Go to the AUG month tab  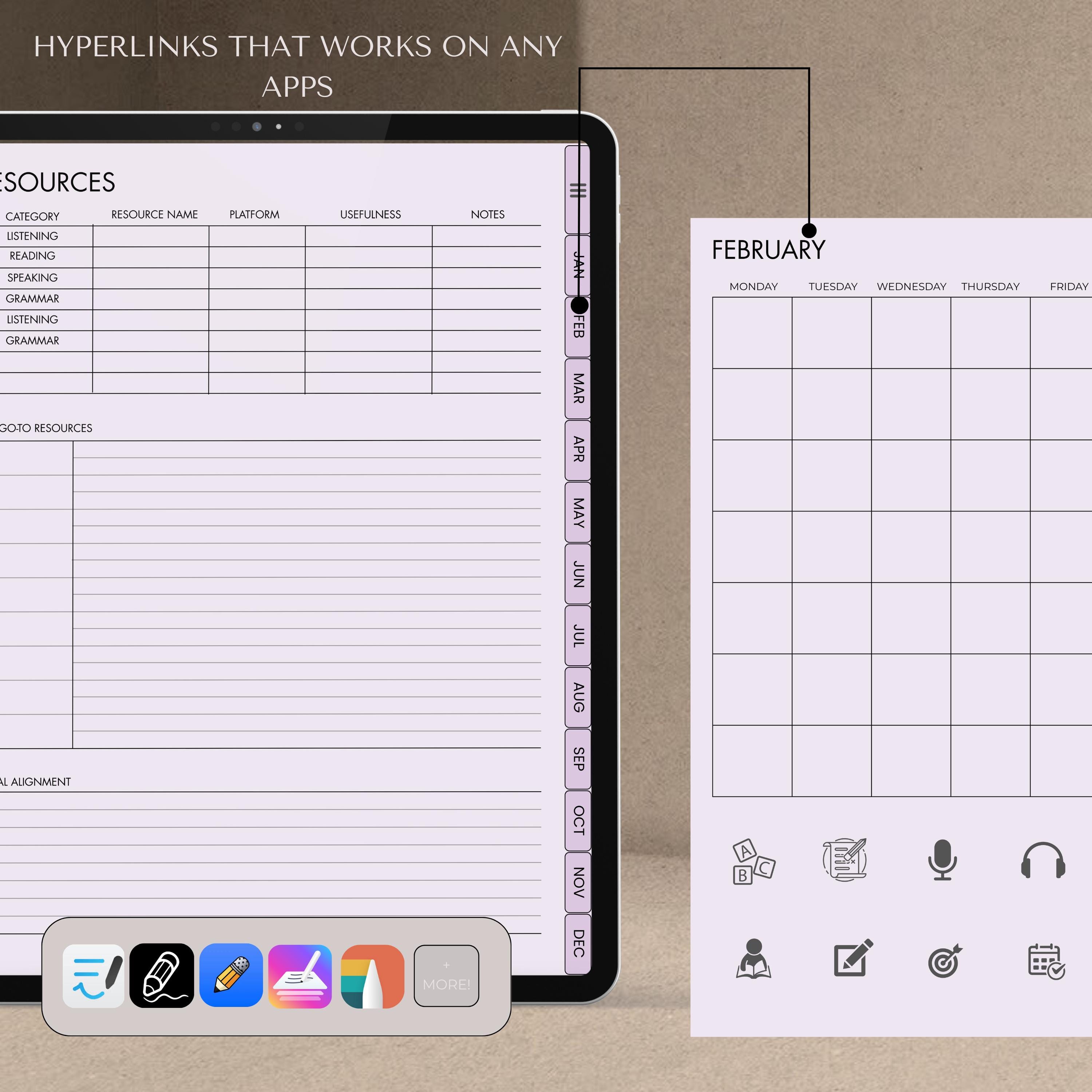click(x=578, y=697)
